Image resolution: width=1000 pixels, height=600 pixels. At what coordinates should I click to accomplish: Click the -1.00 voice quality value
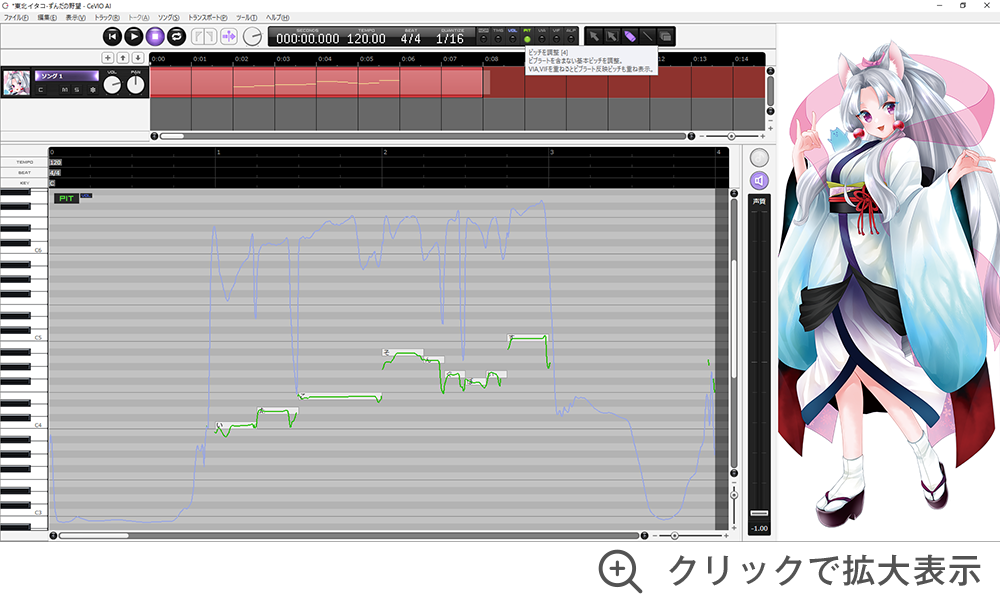pos(759,529)
